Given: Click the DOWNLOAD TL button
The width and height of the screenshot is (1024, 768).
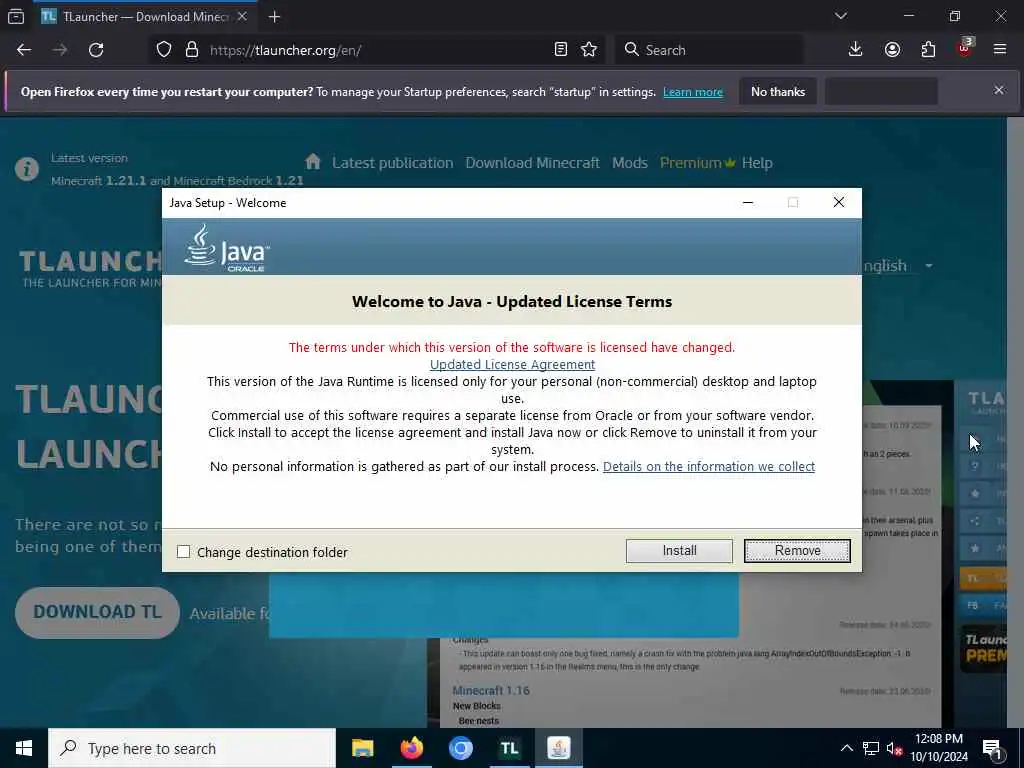Looking at the screenshot, I should click(97, 613).
